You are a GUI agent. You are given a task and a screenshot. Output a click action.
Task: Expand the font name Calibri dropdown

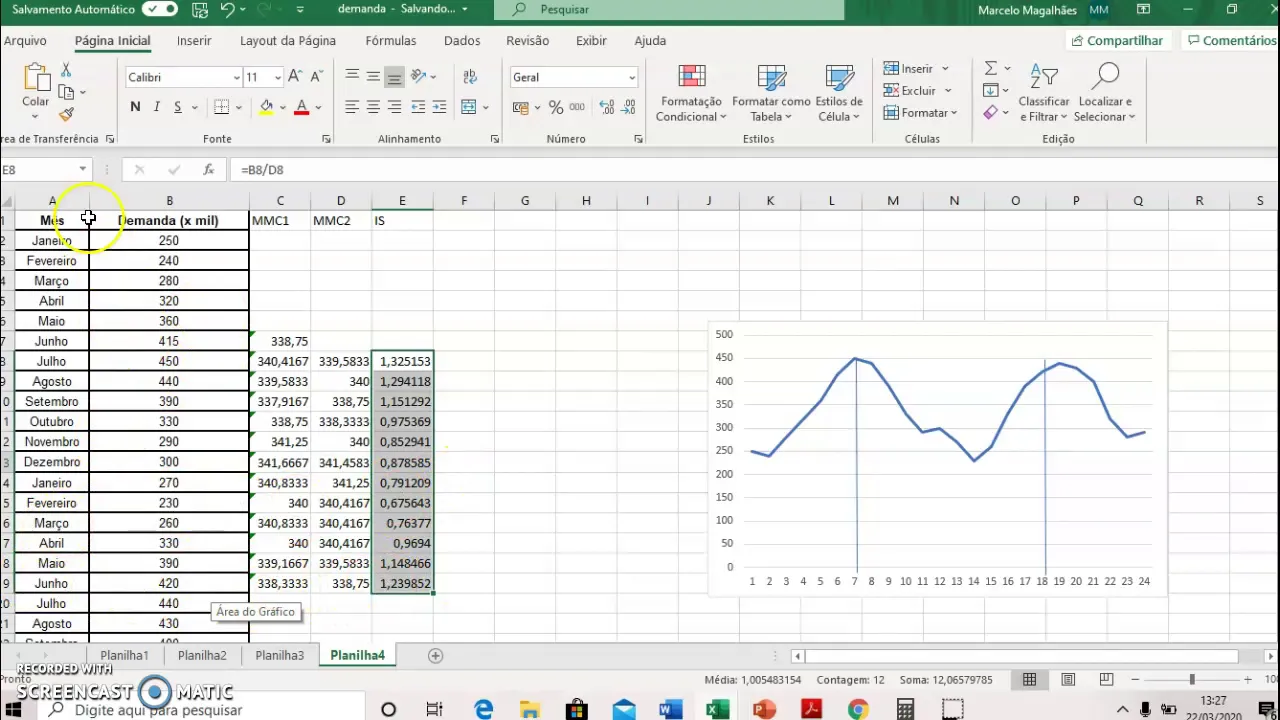(237, 77)
